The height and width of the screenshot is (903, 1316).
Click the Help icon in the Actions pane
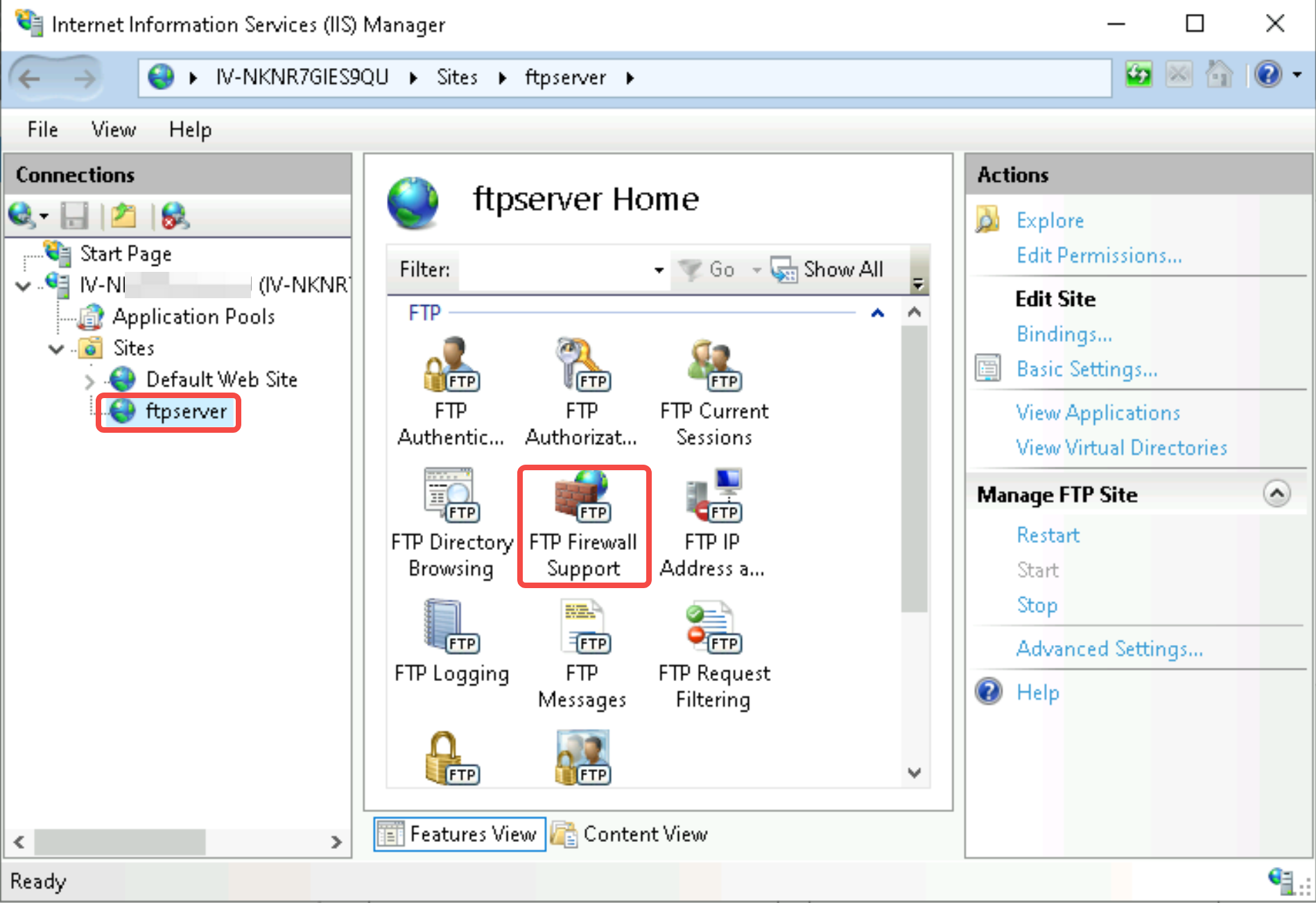coord(989,691)
